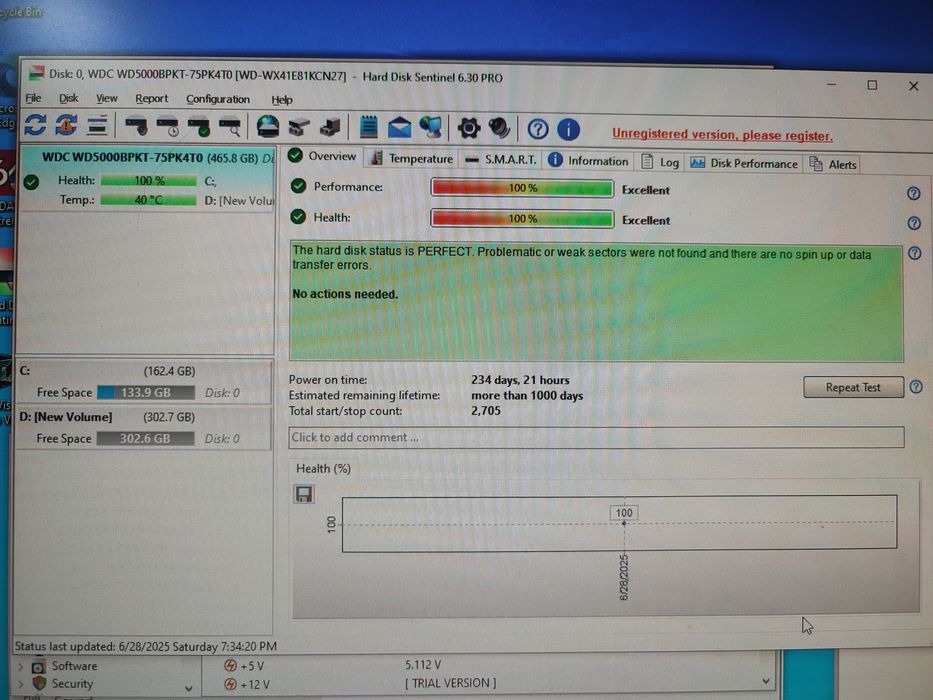933x700 pixels.
Task: Click the save icon above Health graph
Action: (x=304, y=494)
